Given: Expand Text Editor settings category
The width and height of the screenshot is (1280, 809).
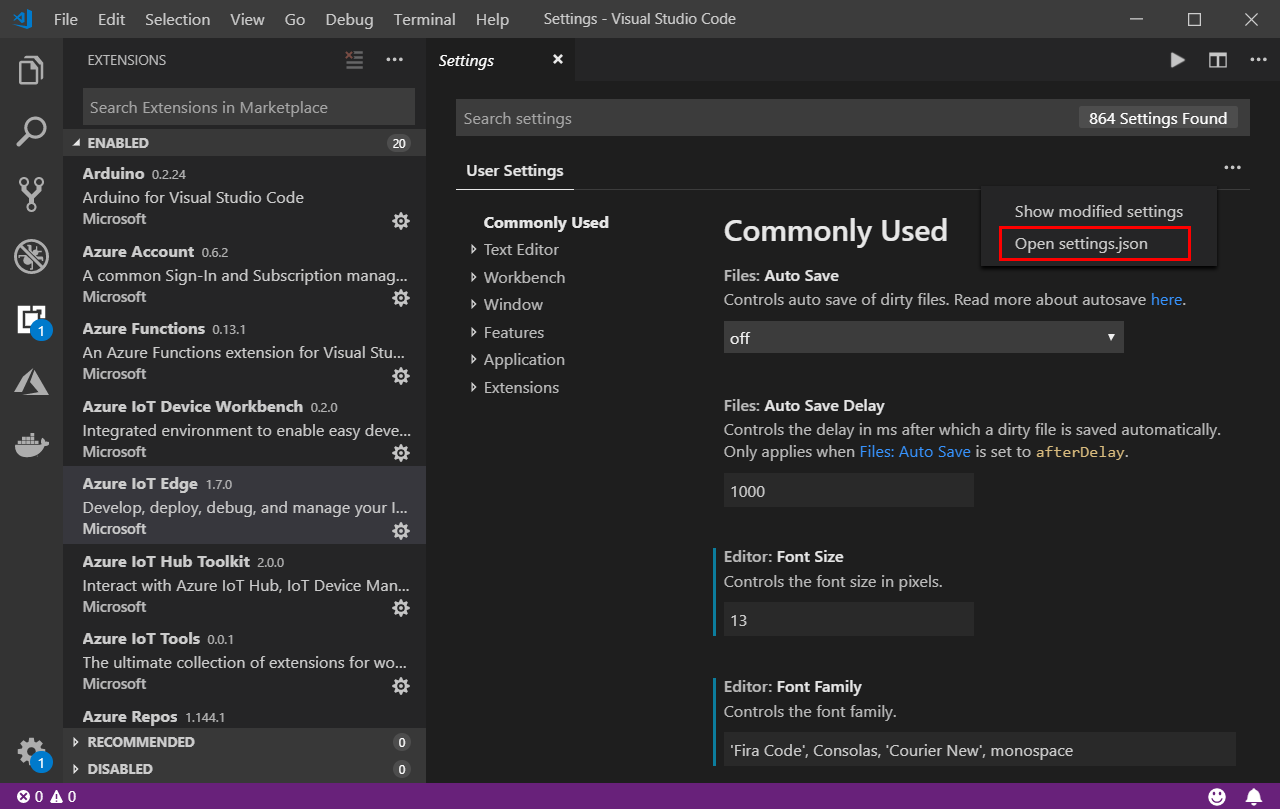Looking at the screenshot, I should (521, 250).
